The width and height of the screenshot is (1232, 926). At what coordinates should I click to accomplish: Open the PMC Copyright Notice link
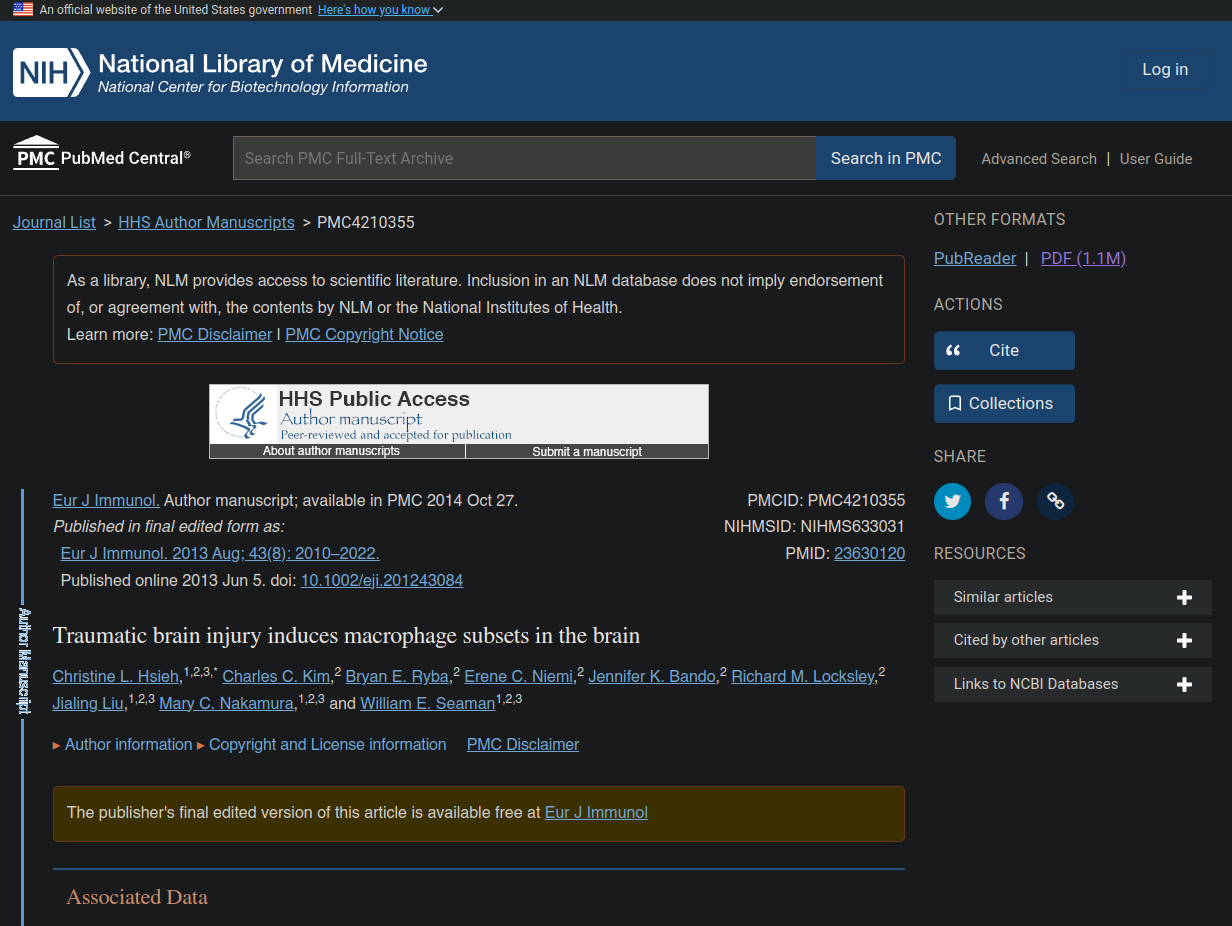(364, 334)
